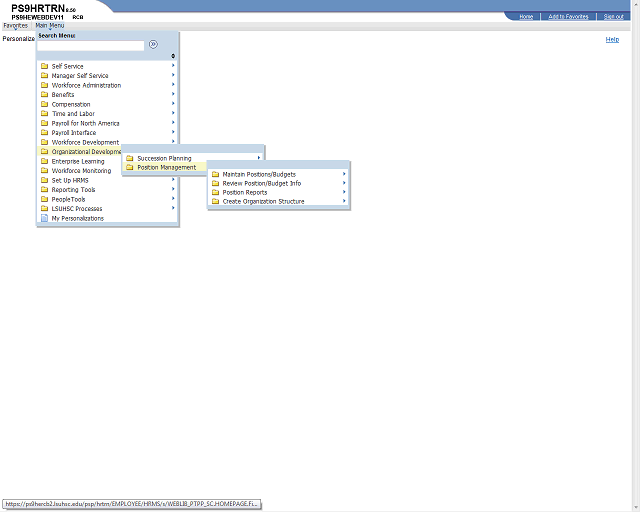Open the Help link
Screen dimensions: 640x512
(612, 39)
